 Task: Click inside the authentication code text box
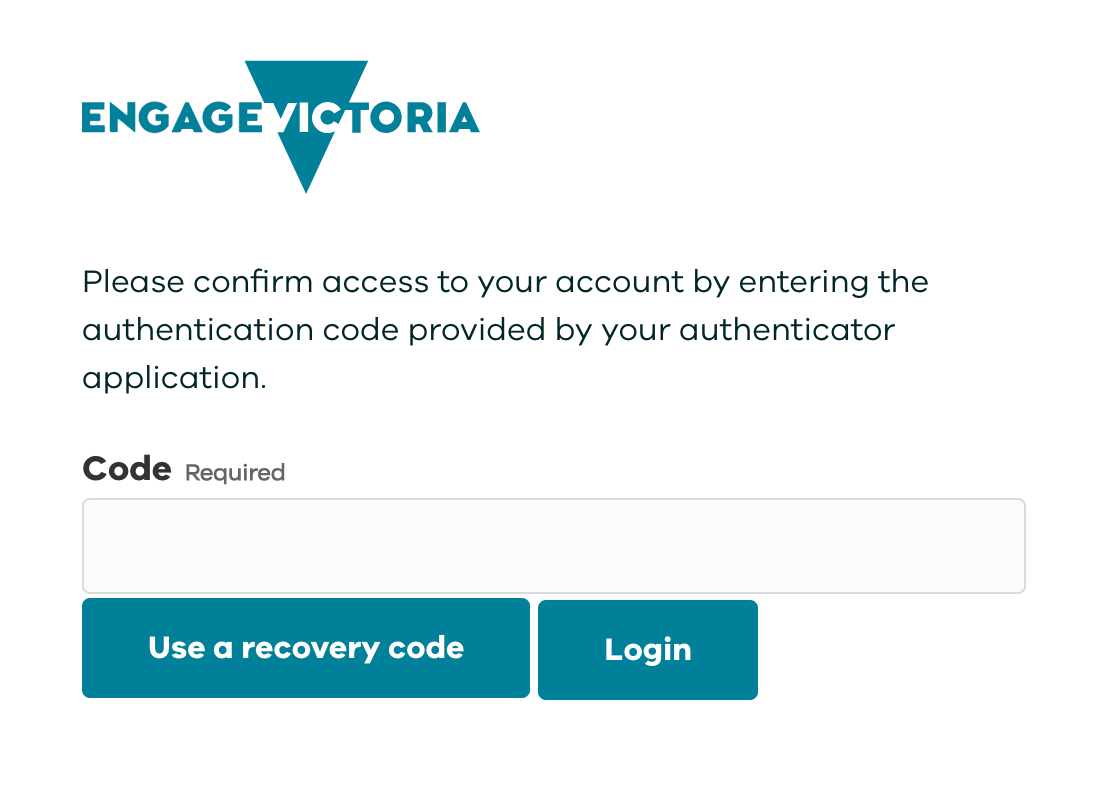(x=553, y=546)
